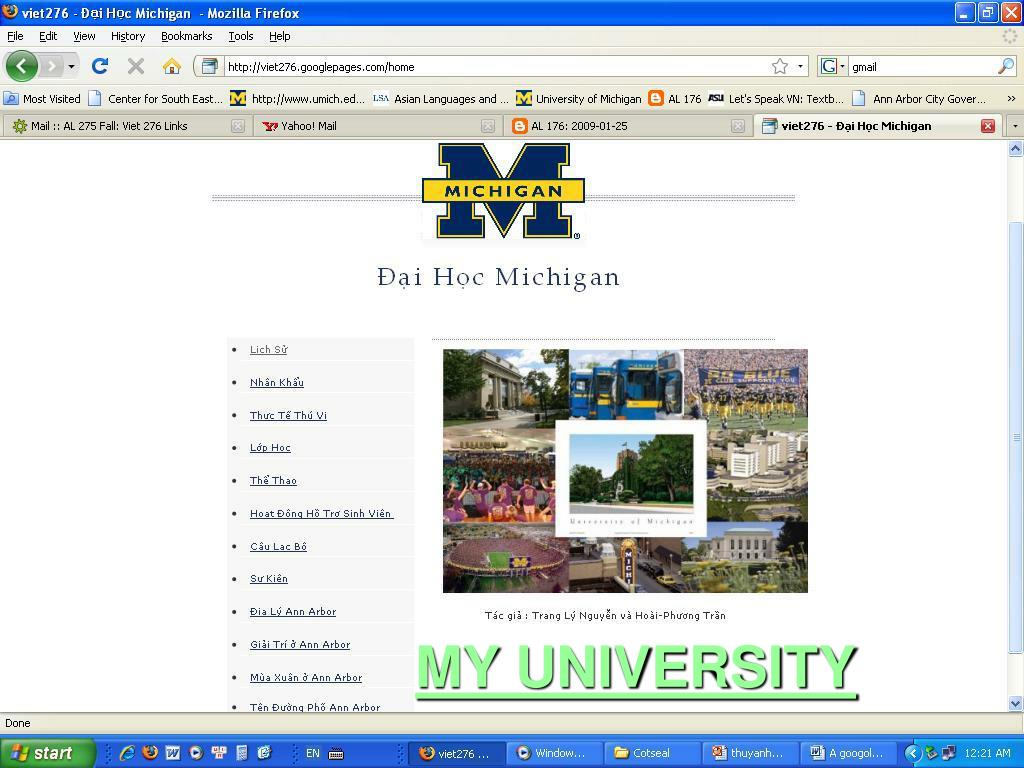Click the vertical scrollbar thumb
Viewport: 1024px width, 768px height.
click(x=1015, y=438)
